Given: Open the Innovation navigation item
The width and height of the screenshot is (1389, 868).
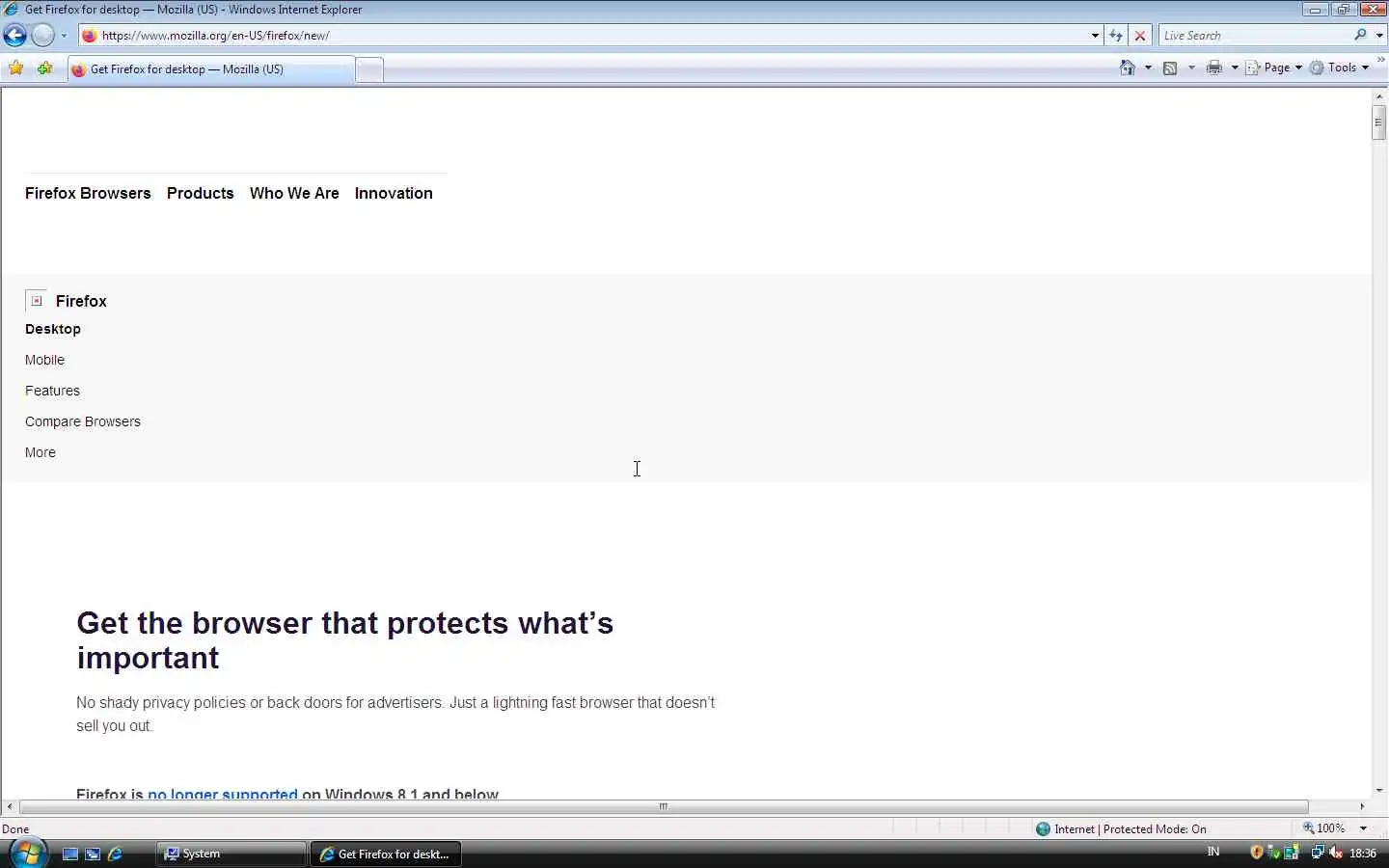Looking at the screenshot, I should [x=394, y=193].
